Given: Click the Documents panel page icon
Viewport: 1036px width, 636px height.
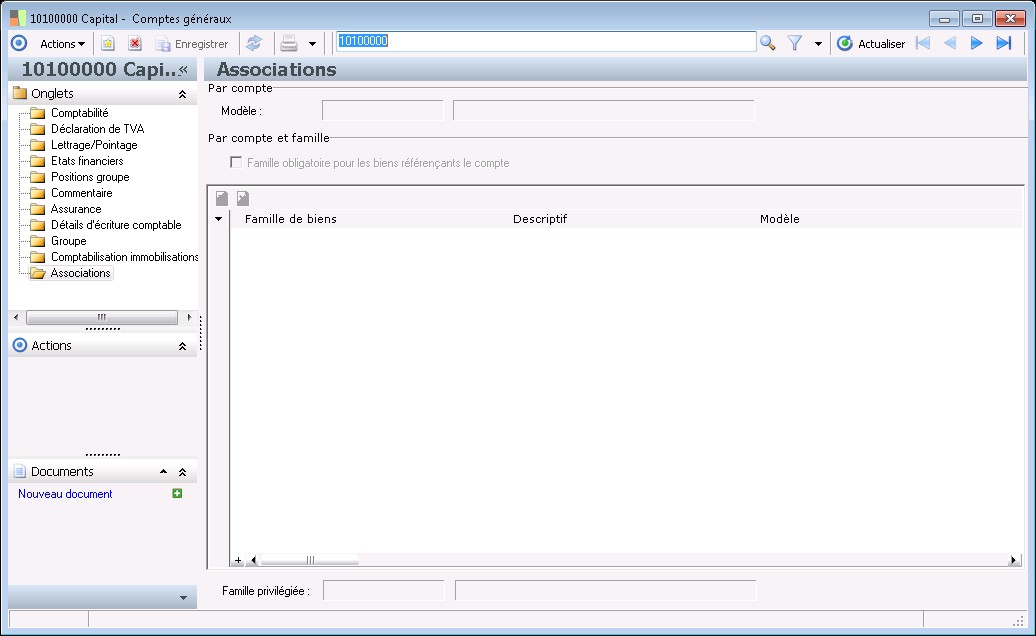Looking at the screenshot, I should pyautogui.click(x=20, y=472).
